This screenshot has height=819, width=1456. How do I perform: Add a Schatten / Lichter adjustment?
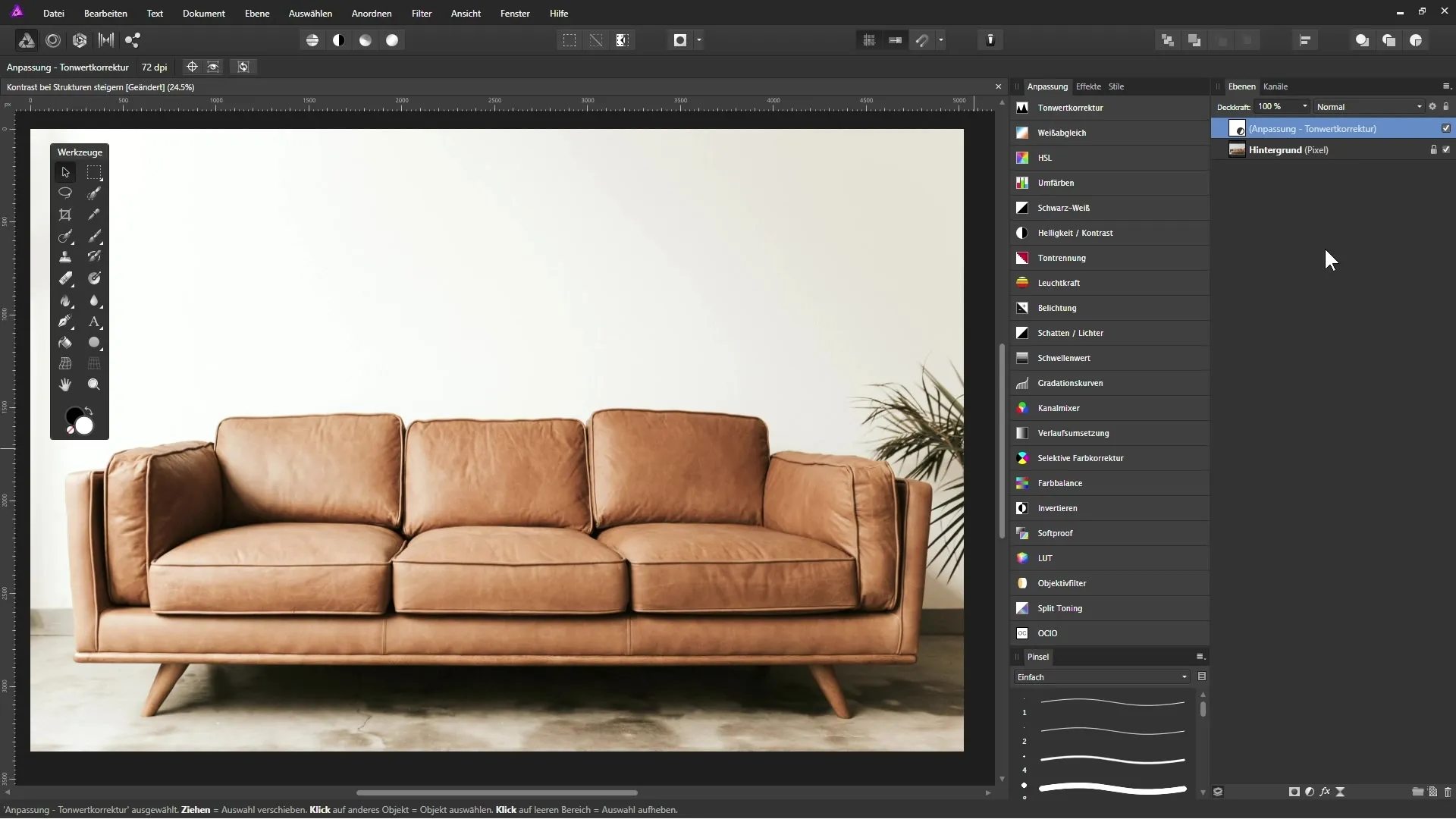click(1110, 333)
